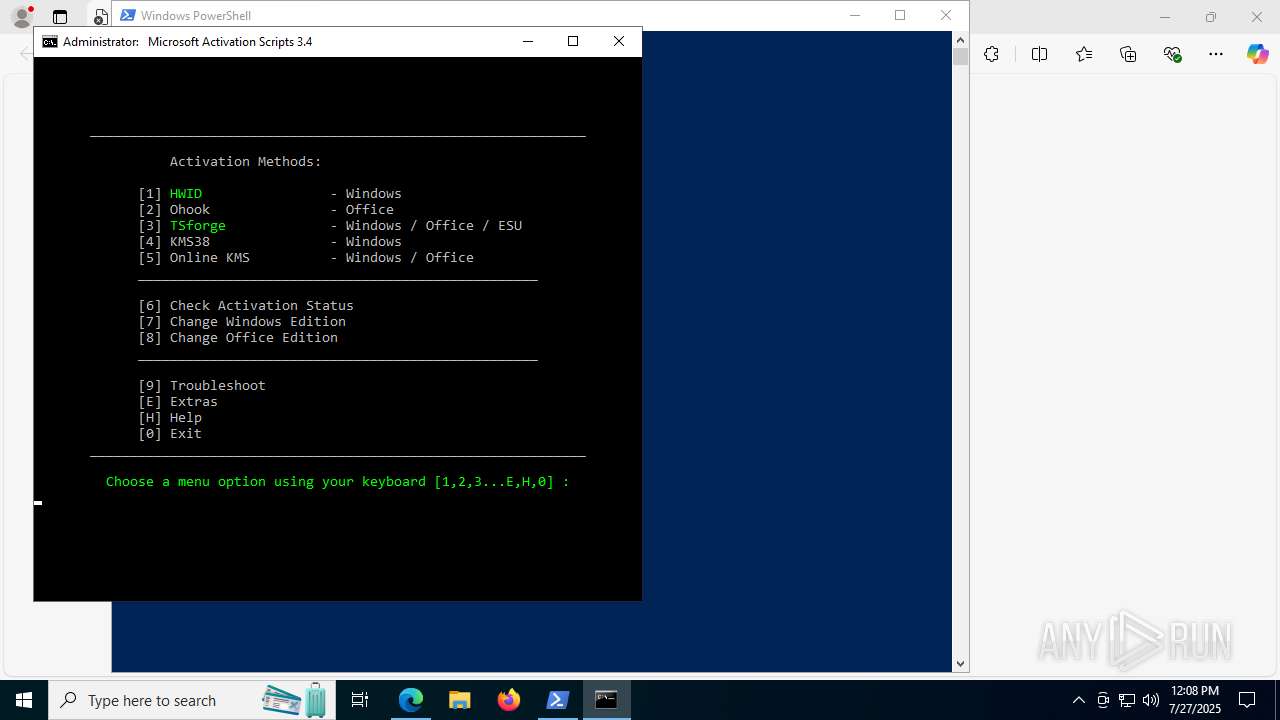This screenshot has width=1280, height=720.
Task: Click the Help option text
Action: 186,417
